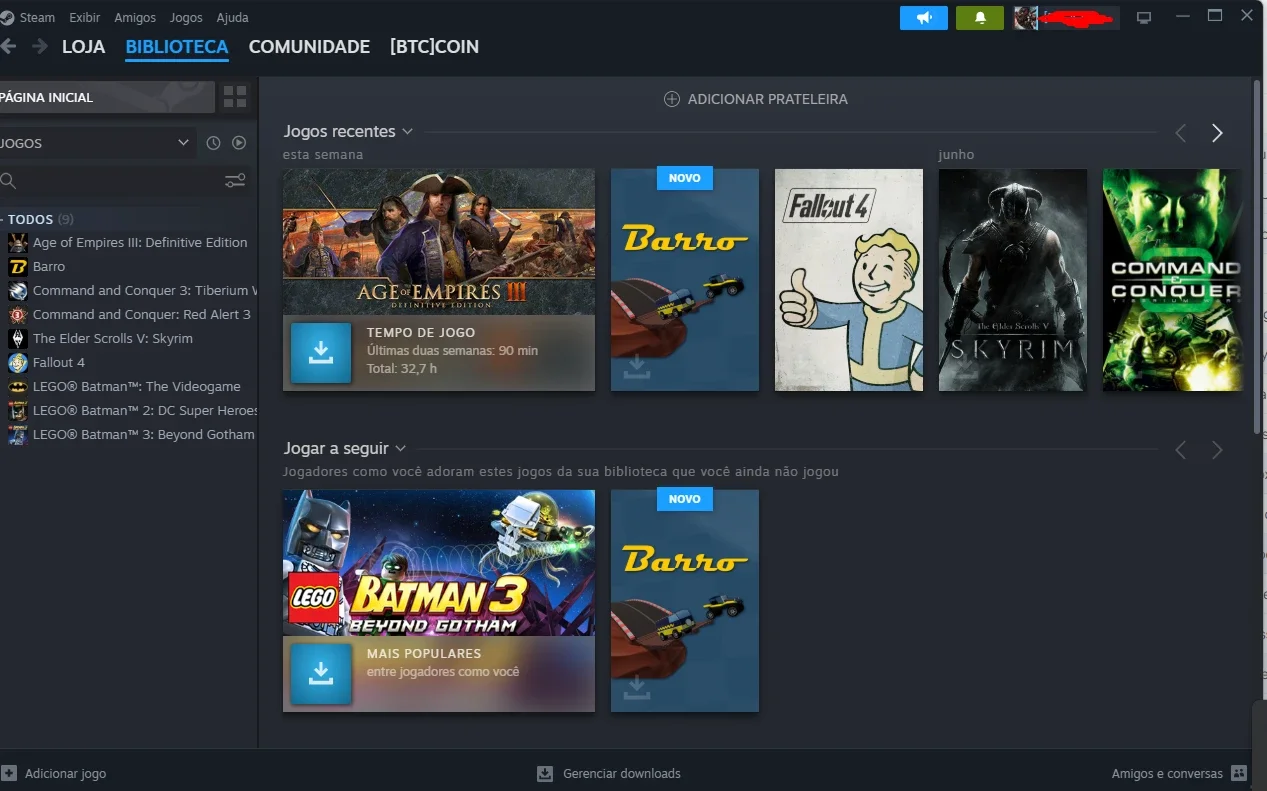Click Adicionar jogo
Viewport: 1267px width, 791px height.
coord(54,773)
